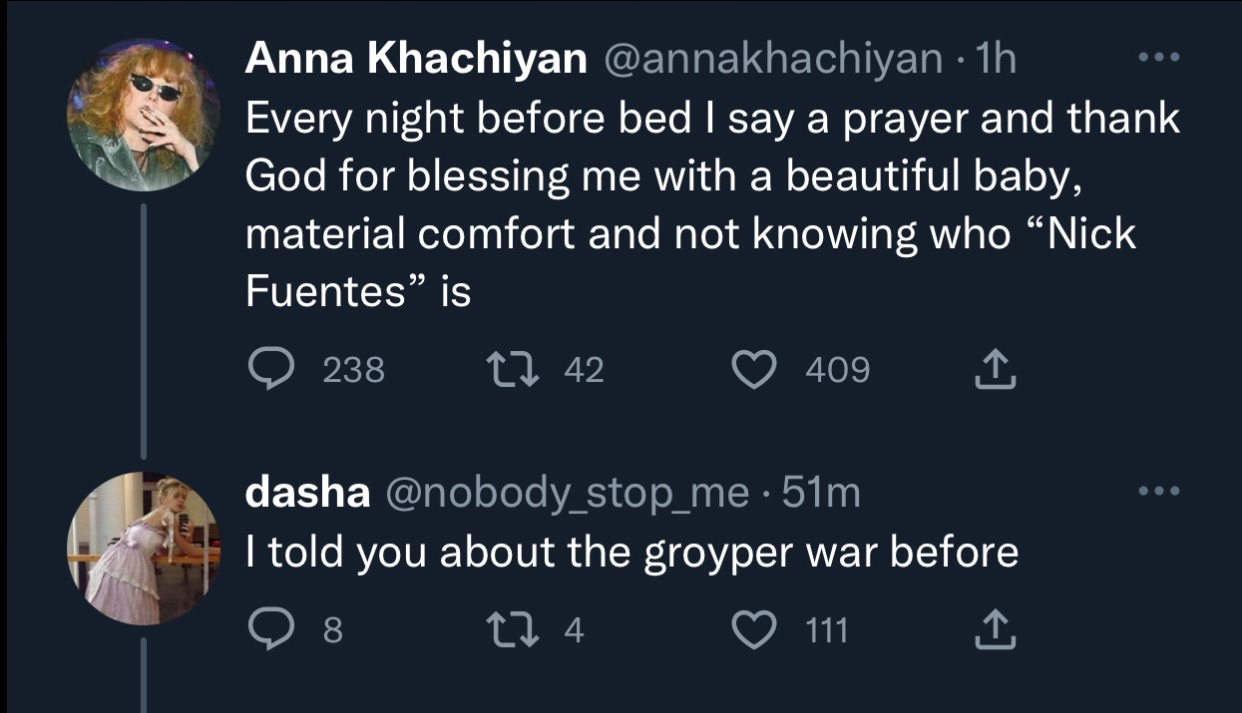
Task: Open Anna Khachiyan's profile picture
Action: click(144, 114)
